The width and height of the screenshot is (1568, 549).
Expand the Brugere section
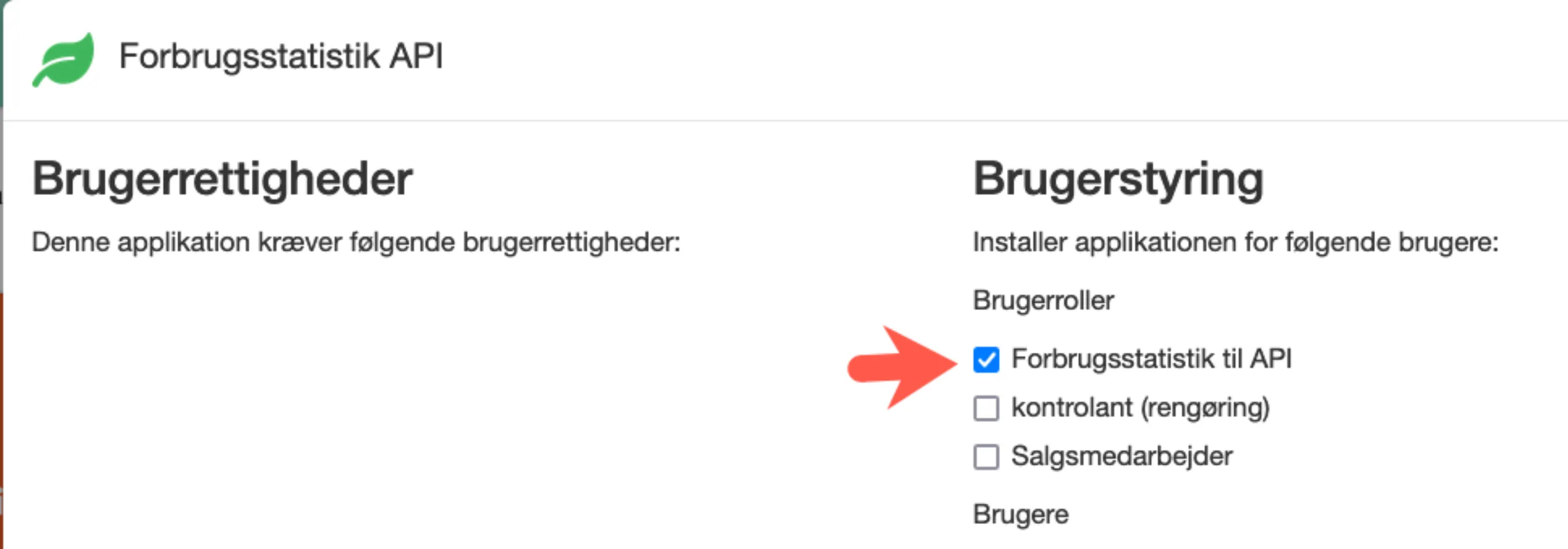point(1022,514)
